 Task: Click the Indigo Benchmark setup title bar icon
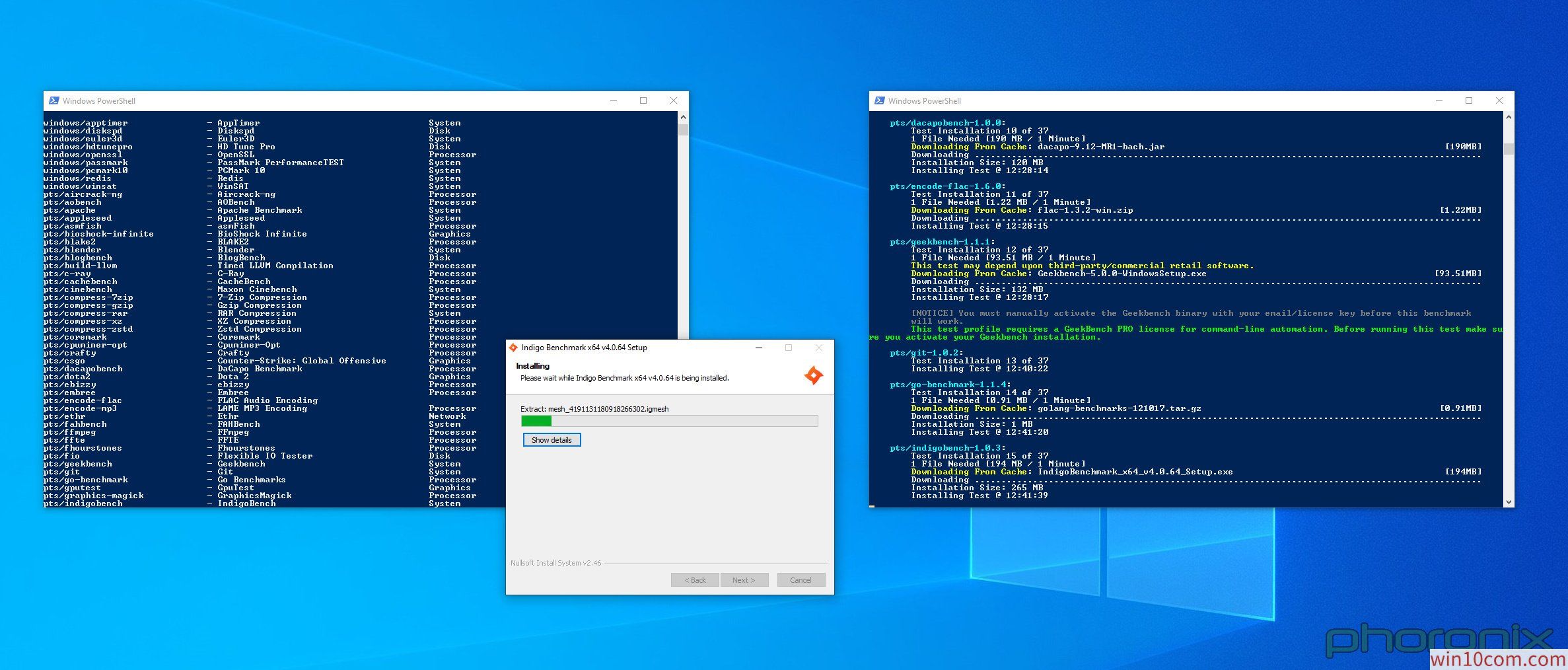[513, 348]
